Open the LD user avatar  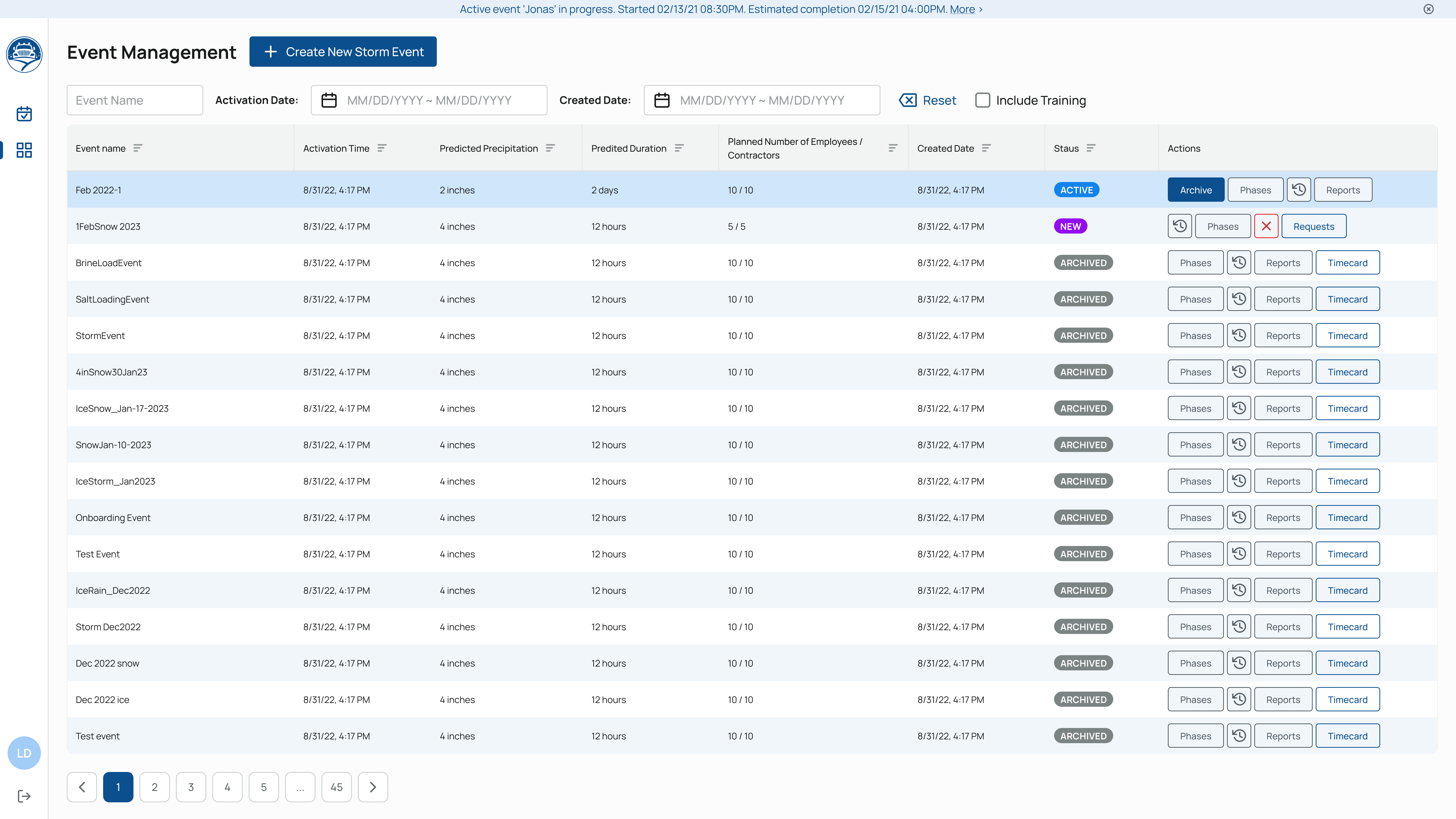click(24, 753)
